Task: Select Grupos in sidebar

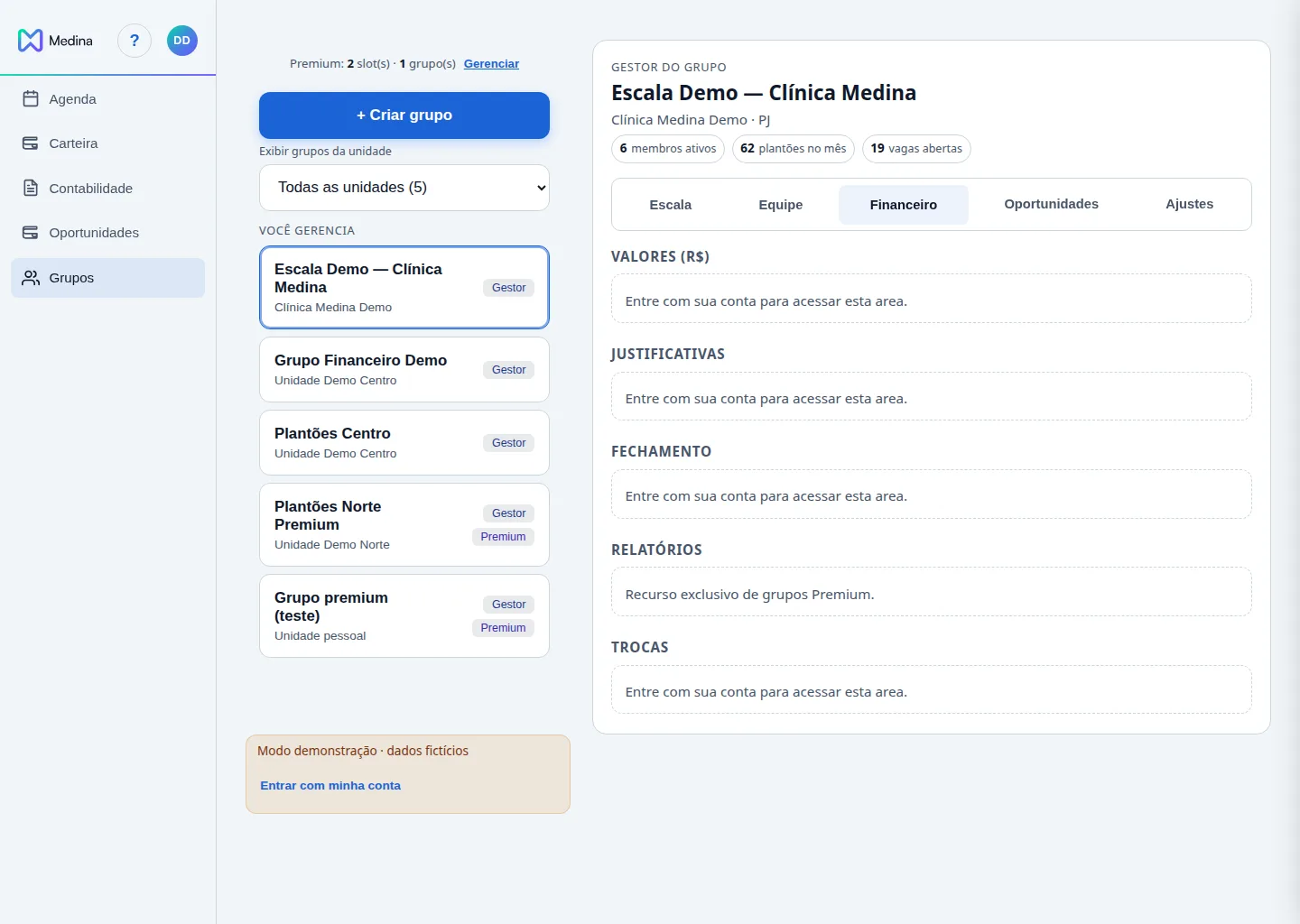Action: click(107, 278)
